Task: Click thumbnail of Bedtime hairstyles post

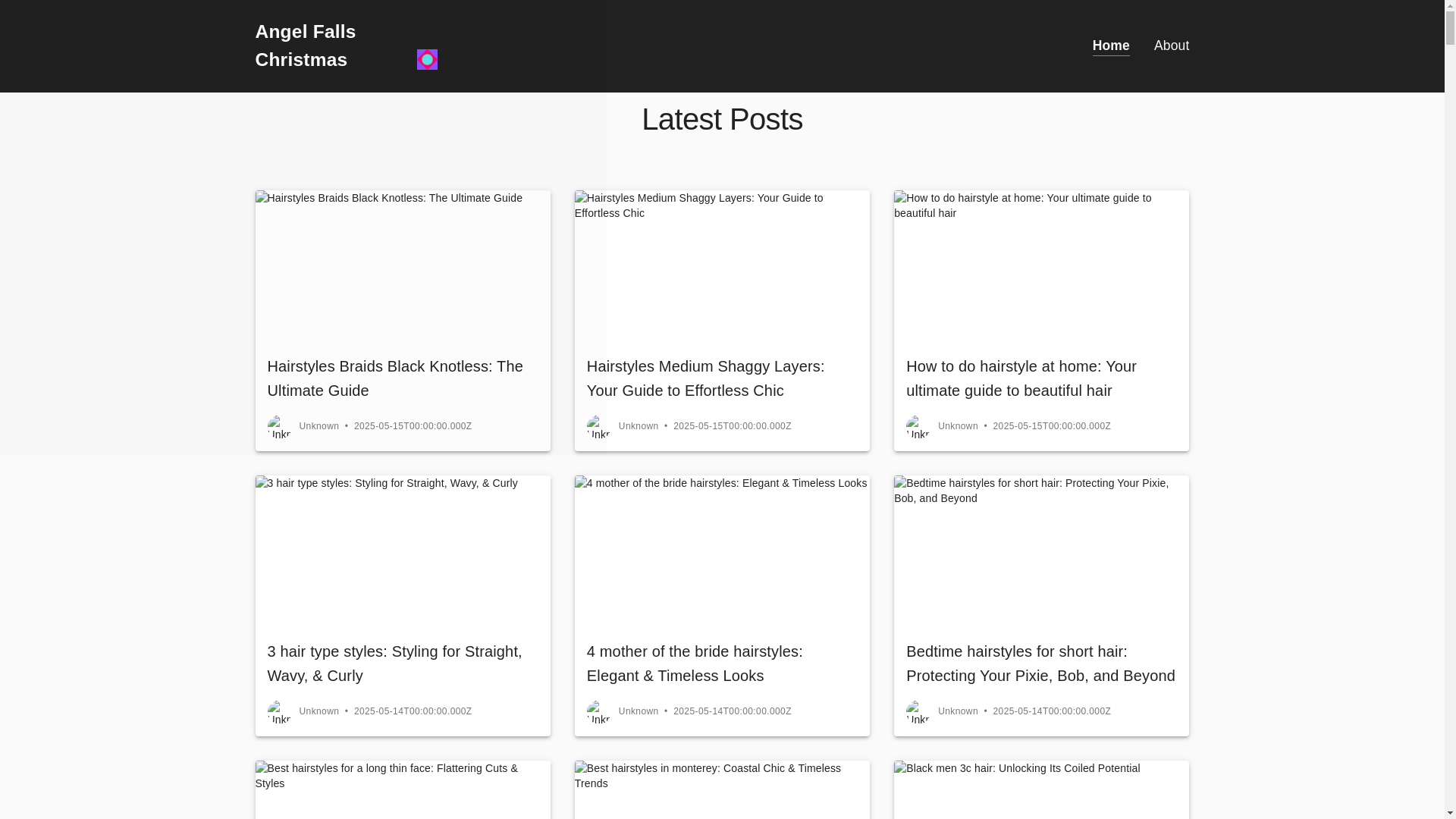Action: pos(1040,551)
